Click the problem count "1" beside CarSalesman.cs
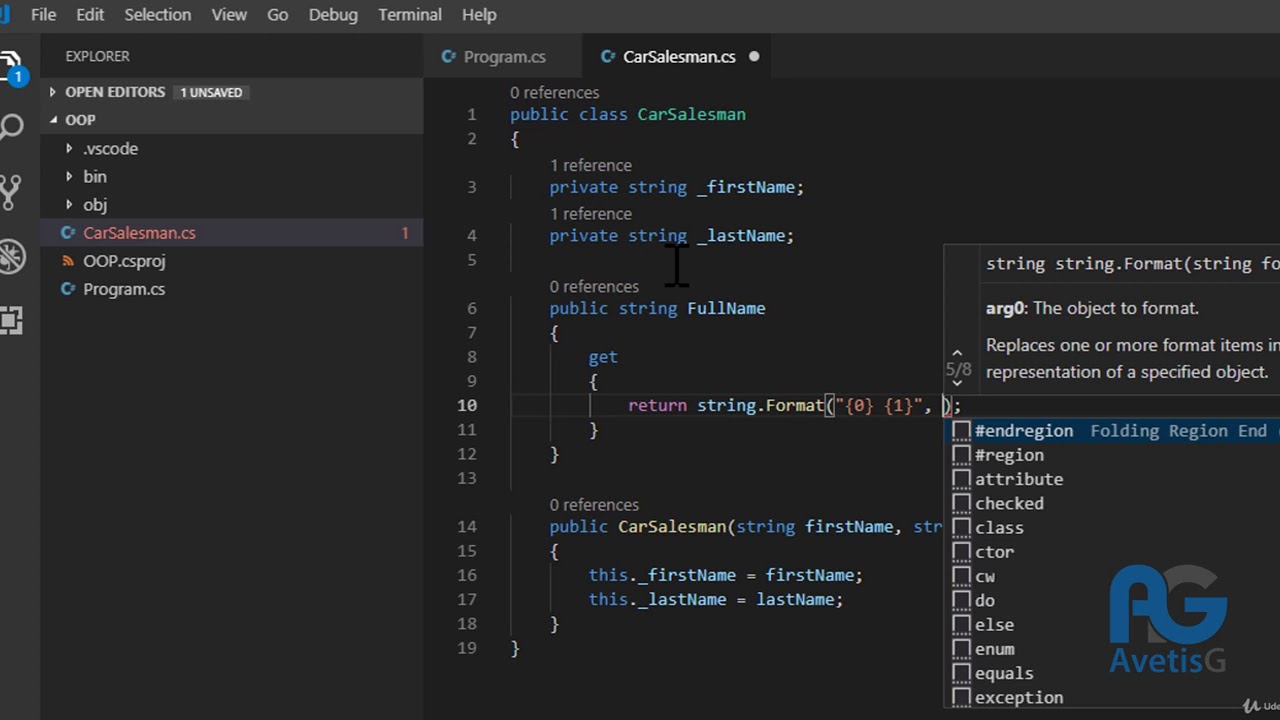 pyautogui.click(x=405, y=233)
